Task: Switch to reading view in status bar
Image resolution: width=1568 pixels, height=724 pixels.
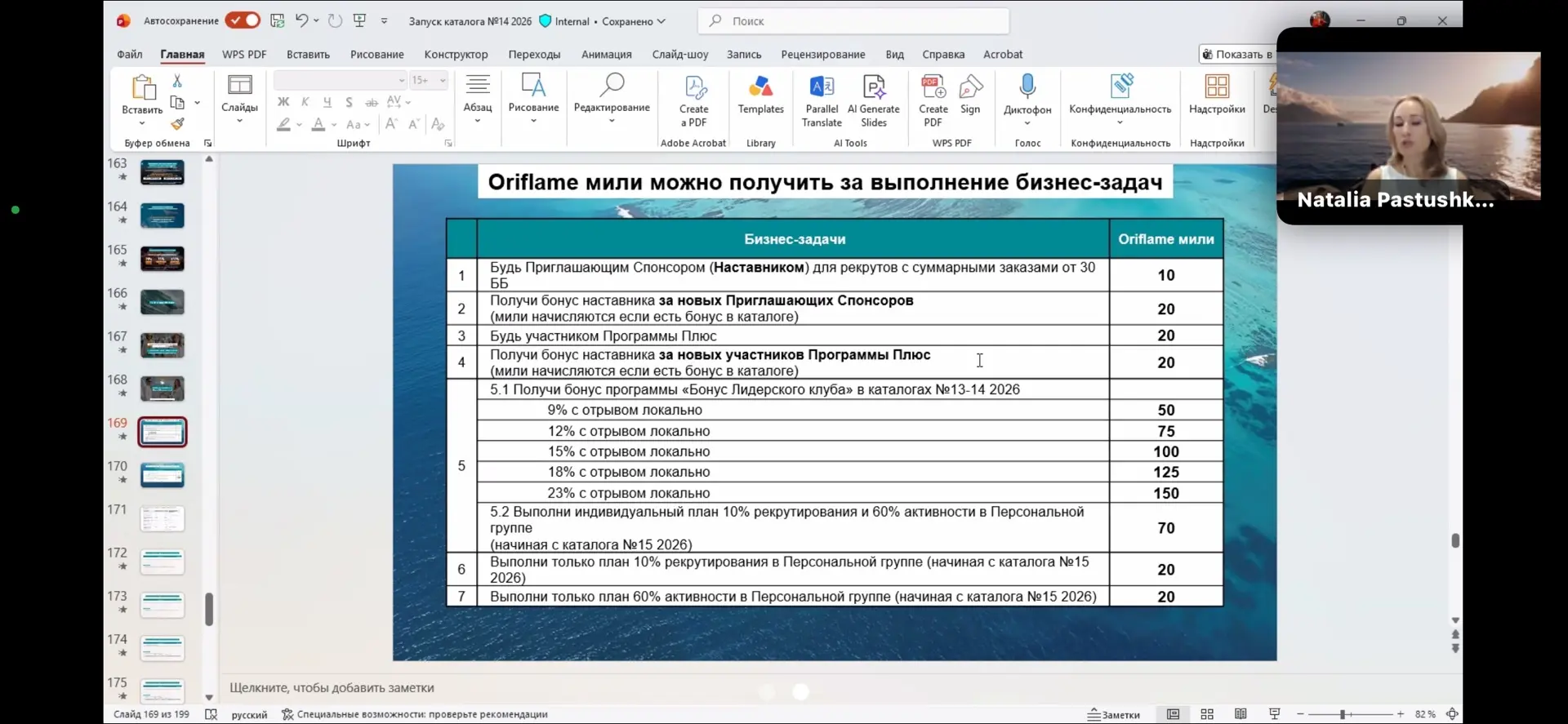Action: [x=1241, y=714]
